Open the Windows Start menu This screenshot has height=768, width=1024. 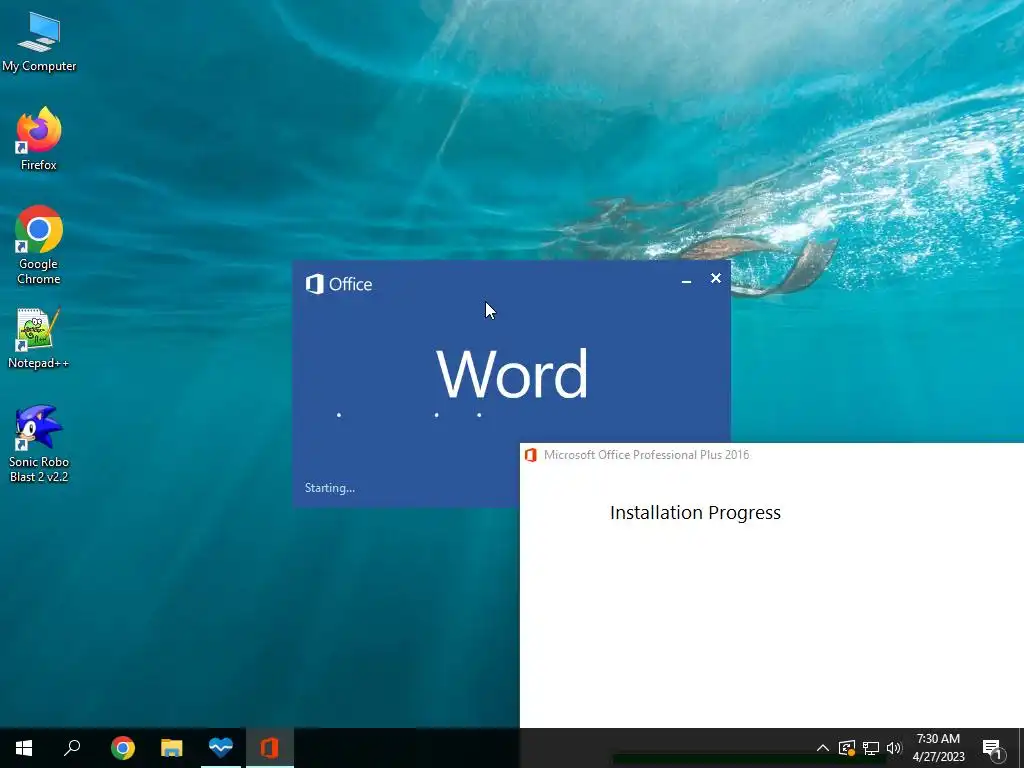click(x=24, y=748)
